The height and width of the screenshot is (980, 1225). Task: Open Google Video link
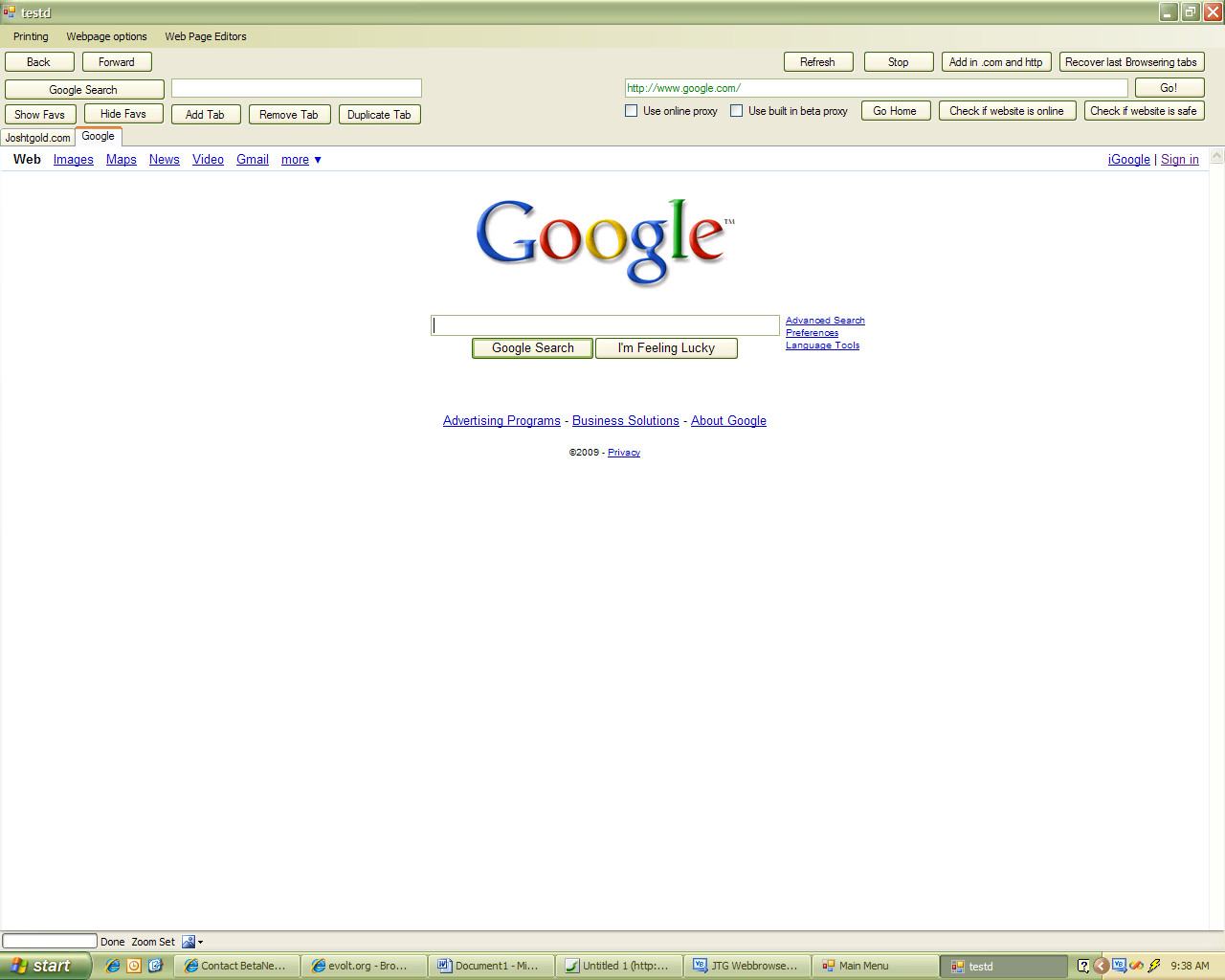(x=208, y=160)
